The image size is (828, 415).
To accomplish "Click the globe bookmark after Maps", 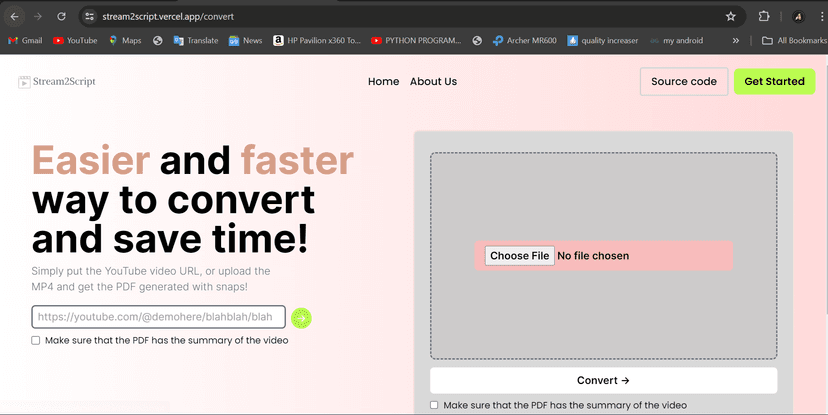I will [157, 41].
